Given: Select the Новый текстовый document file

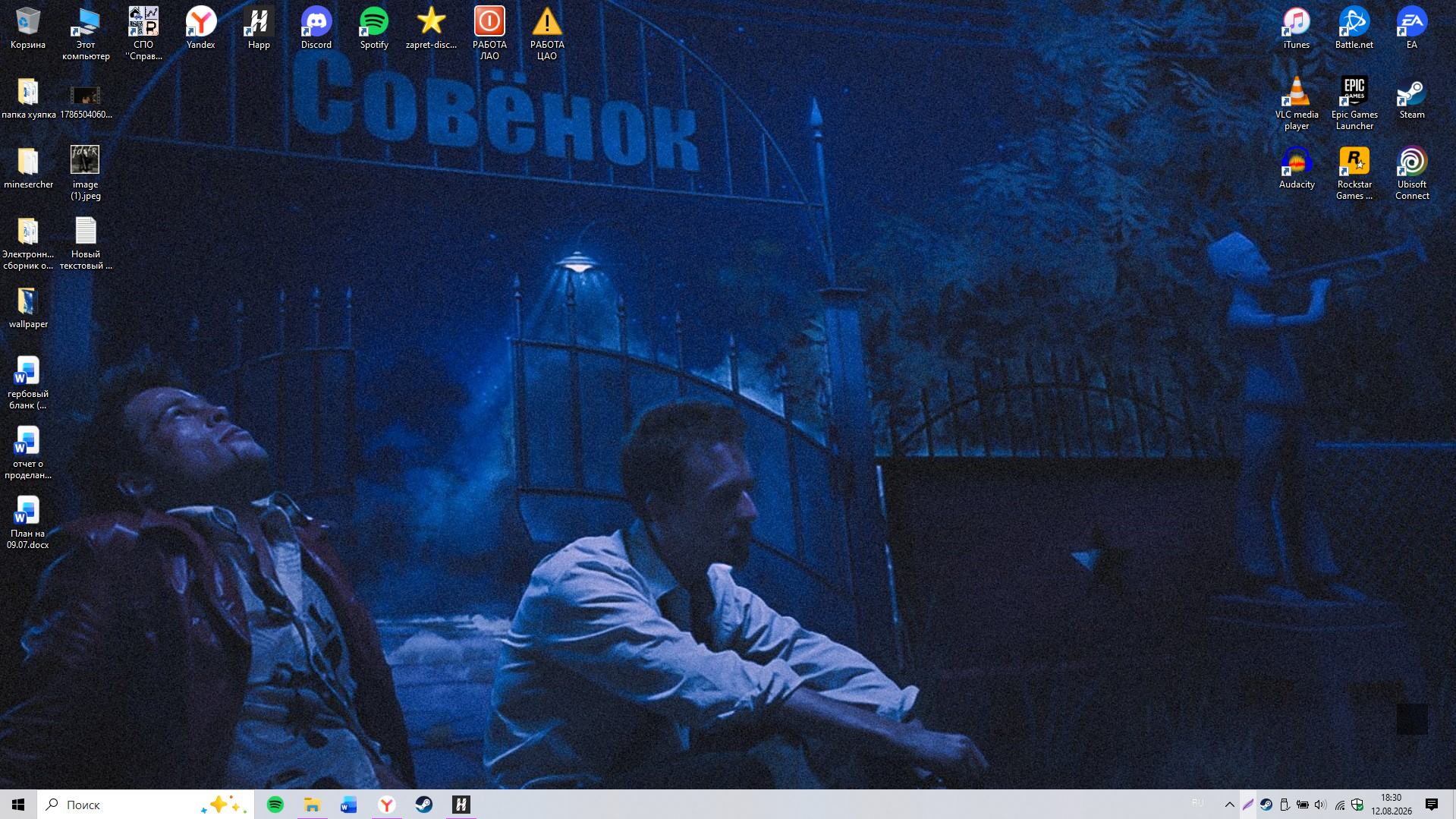Looking at the screenshot, I should click(x=86, y=244).
